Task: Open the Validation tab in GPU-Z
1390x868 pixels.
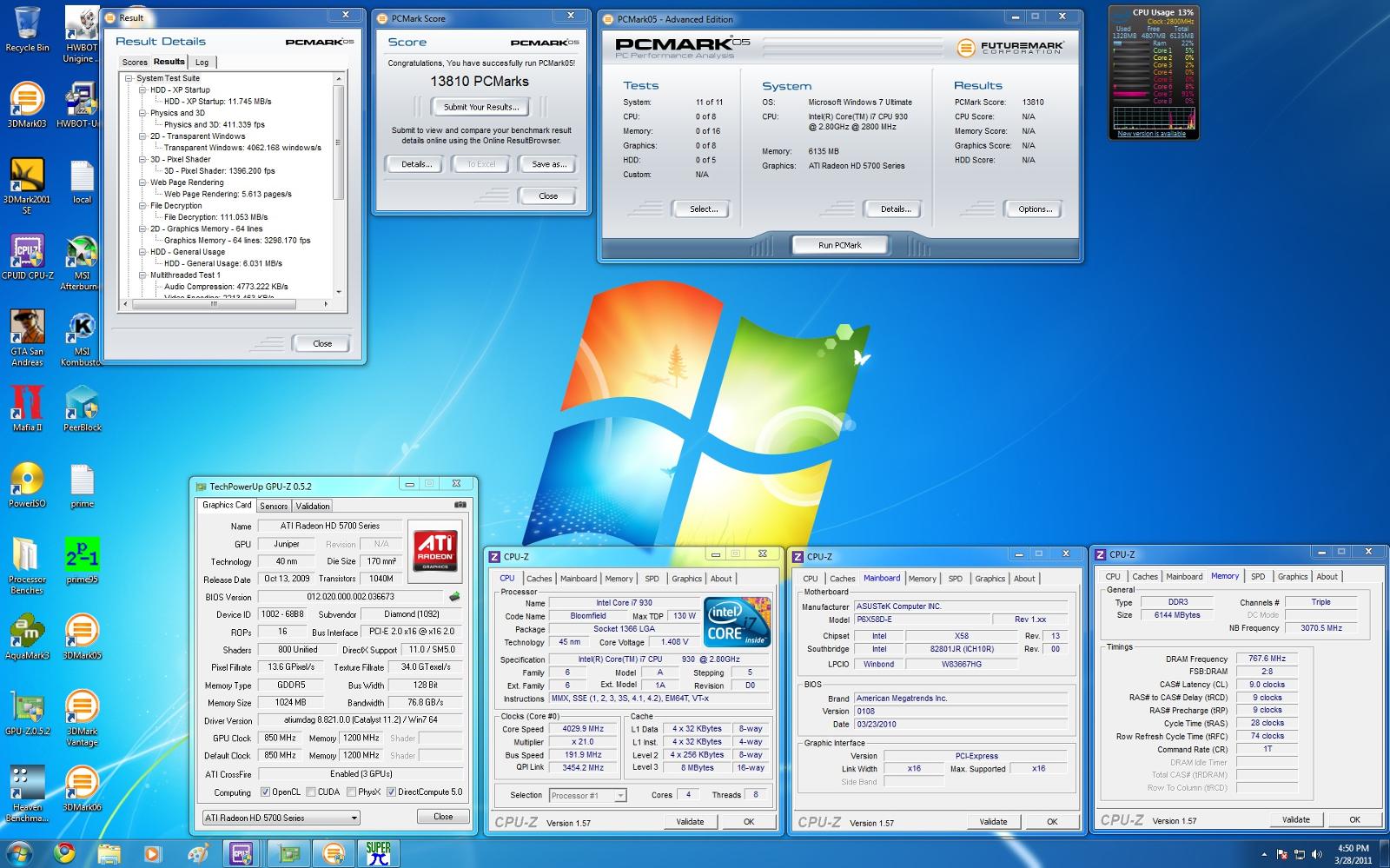Action: click(312, 506)
